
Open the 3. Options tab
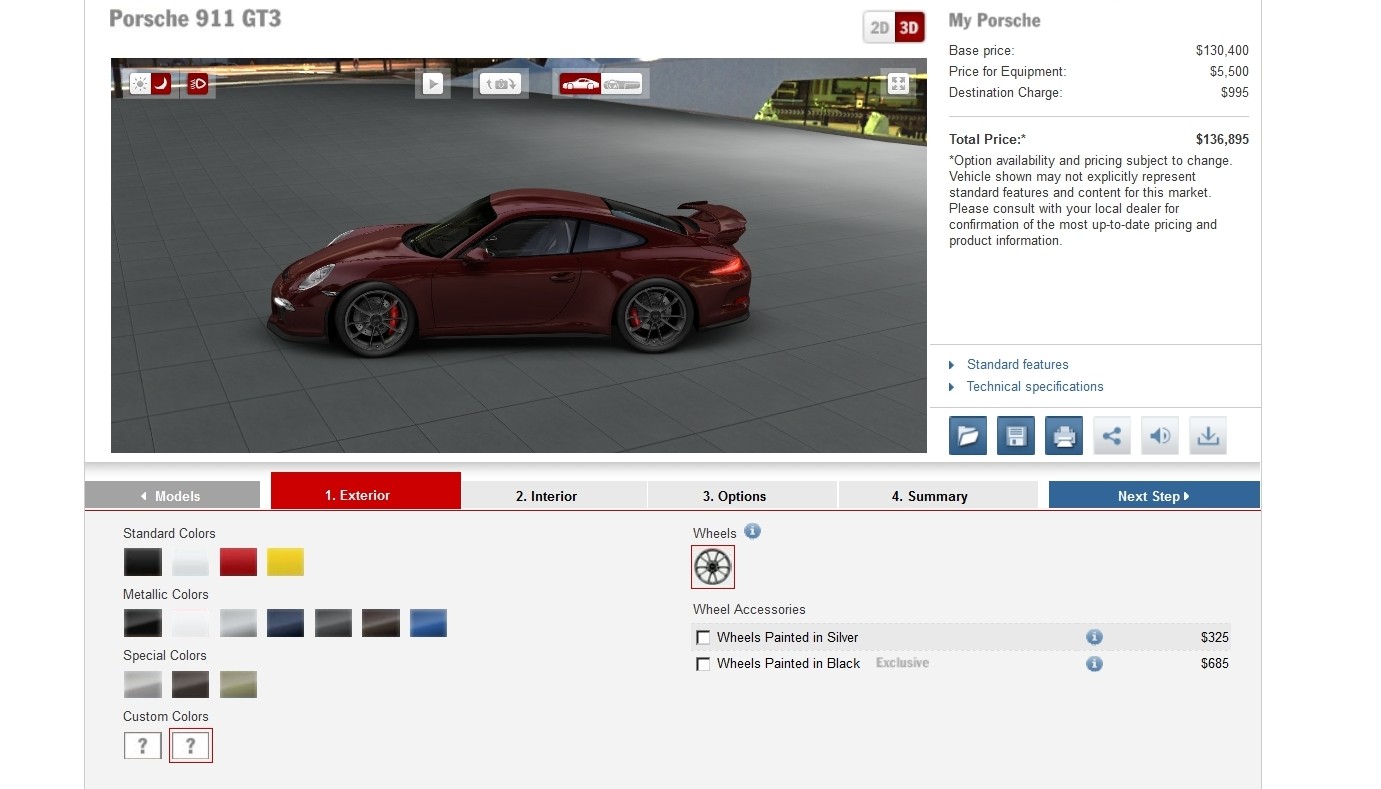point(742,496)
